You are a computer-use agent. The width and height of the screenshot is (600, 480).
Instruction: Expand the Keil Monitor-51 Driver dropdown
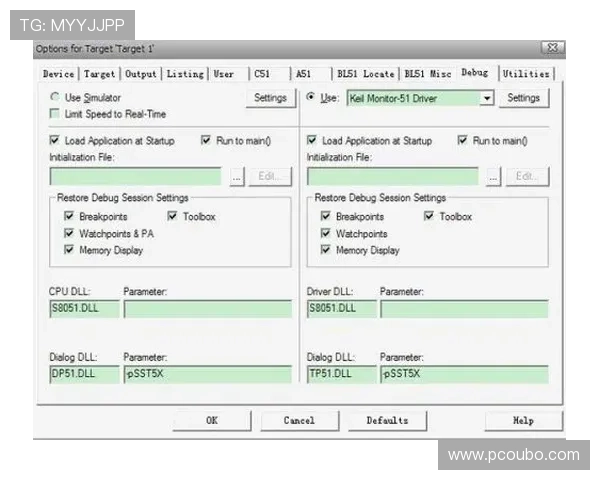487,98
